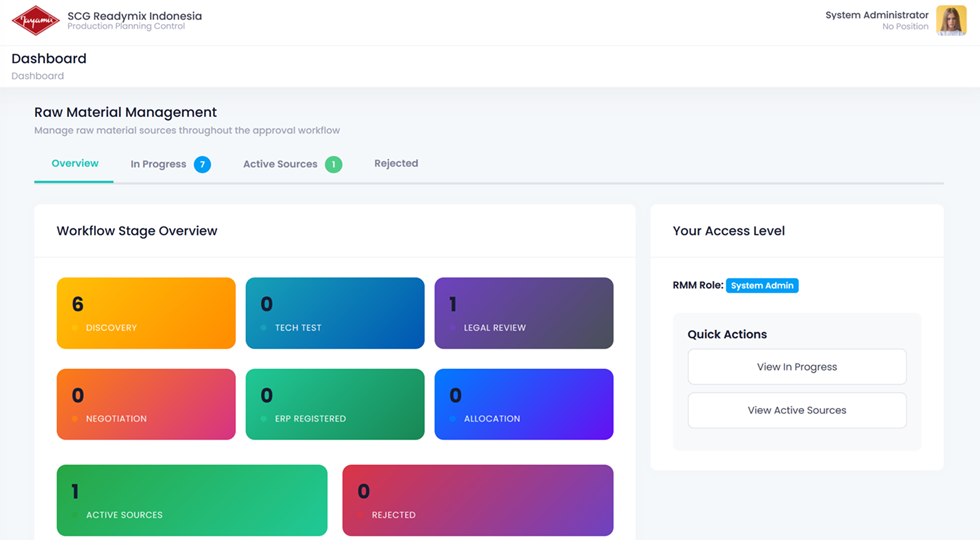The width and height of the screenshot is (980, 540).
Task: Go to the Rejected tab
Action: coord(396,163)
